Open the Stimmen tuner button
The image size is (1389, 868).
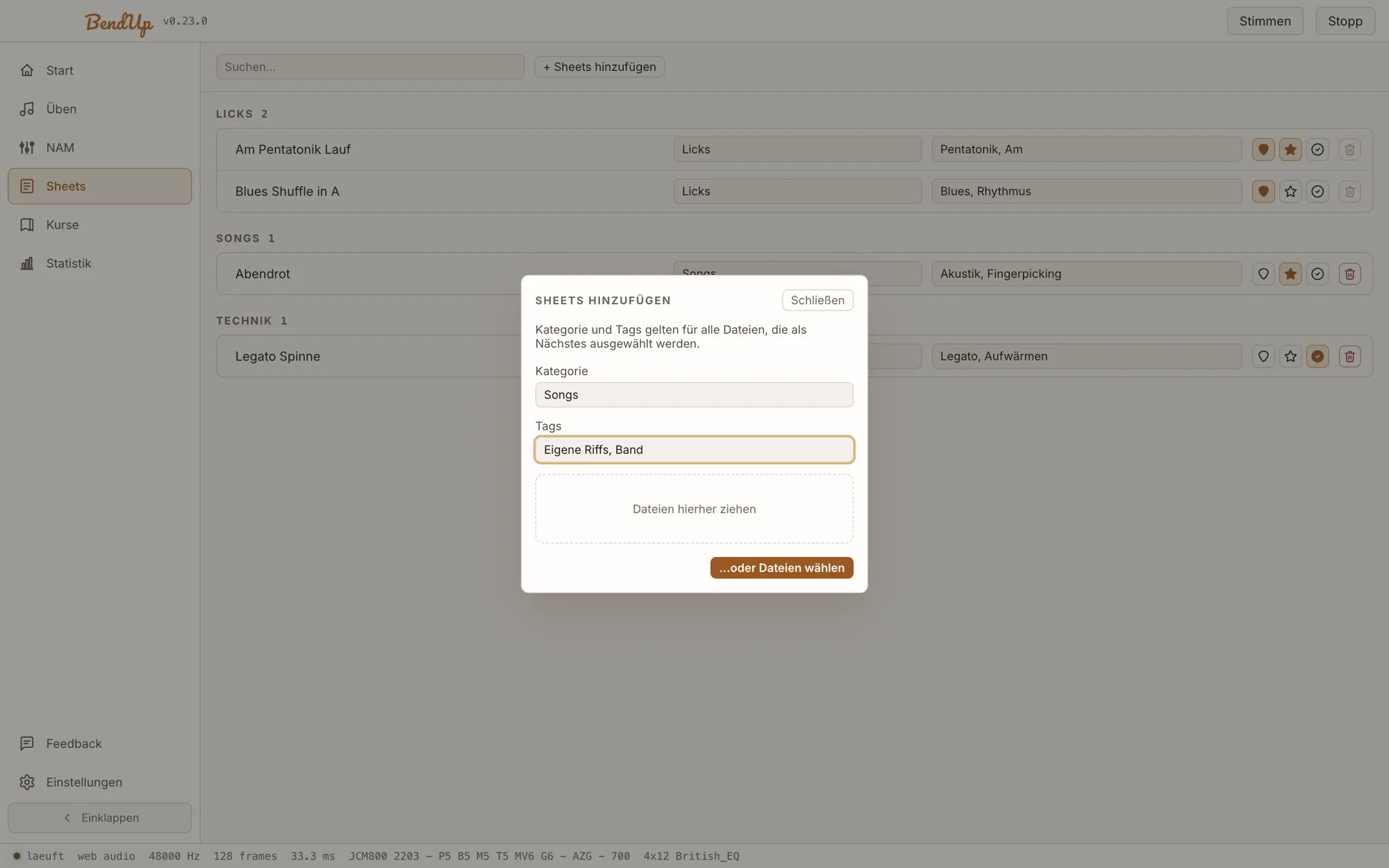click(x=1265, y=21)
